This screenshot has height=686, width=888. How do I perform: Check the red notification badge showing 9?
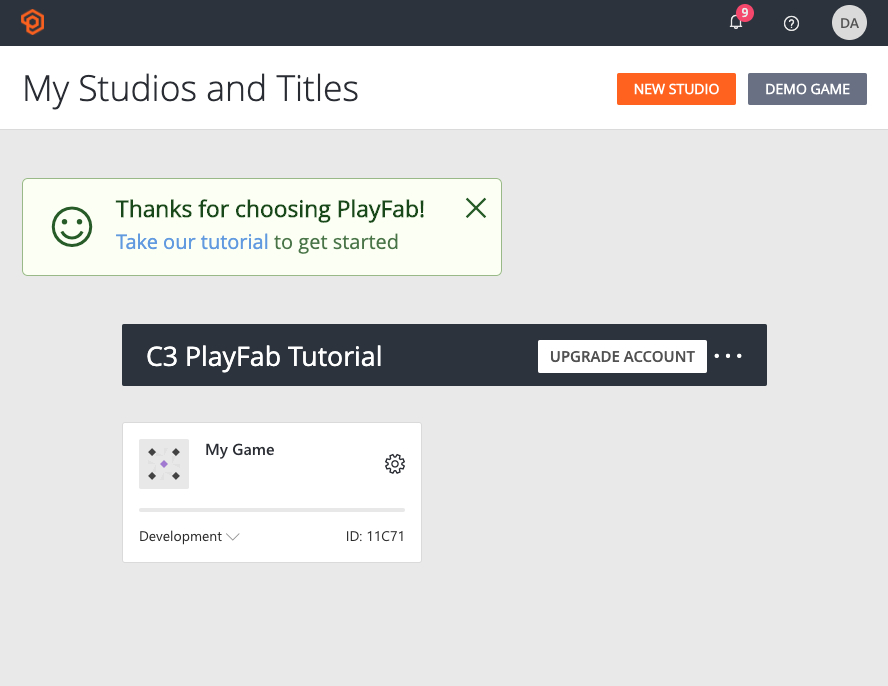pos(743,14)
